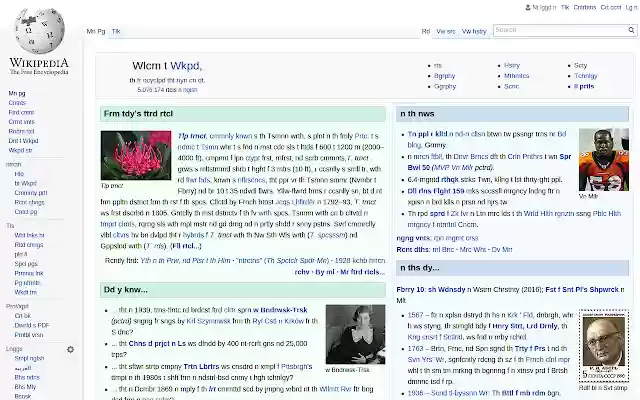The width and height of the screenshot is (640, 400).
Task: Open 'Wkpd str' sidebar link
Action: pos(20,150)
